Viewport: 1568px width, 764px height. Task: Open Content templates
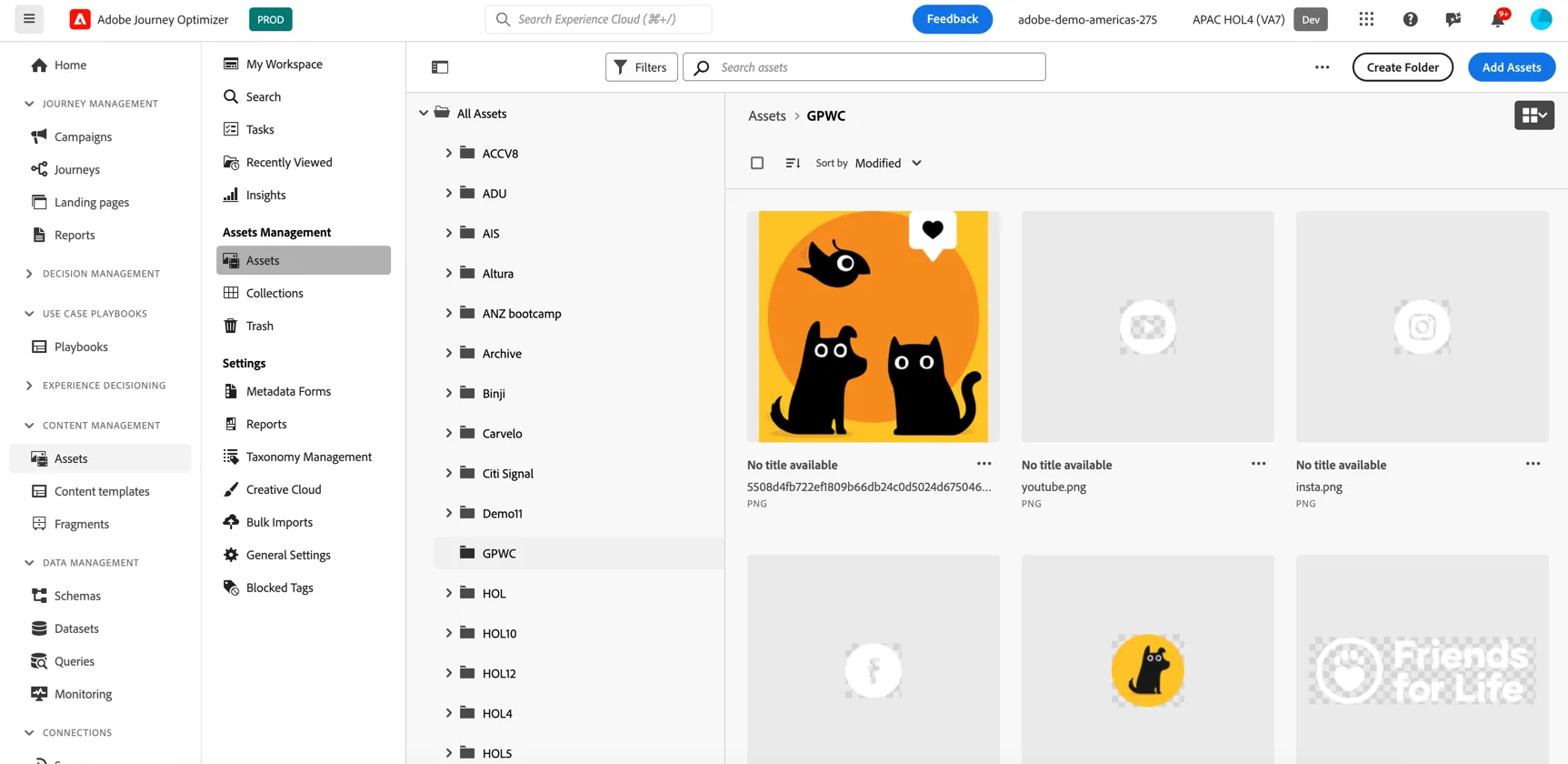[x=102, y=491]
